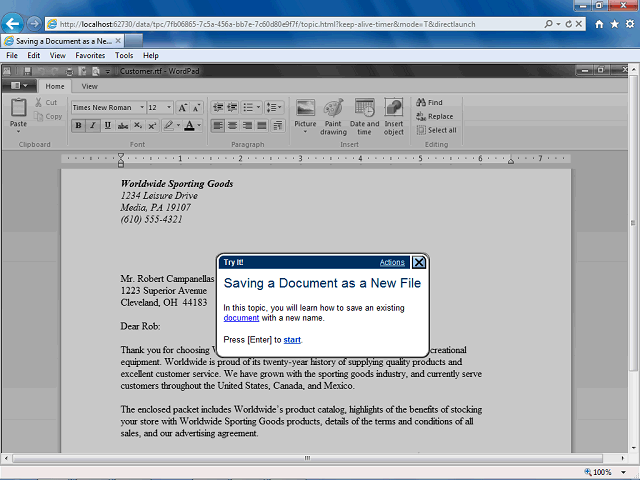
Task: Toggle Italic formatting
Action: pos(93,126)
